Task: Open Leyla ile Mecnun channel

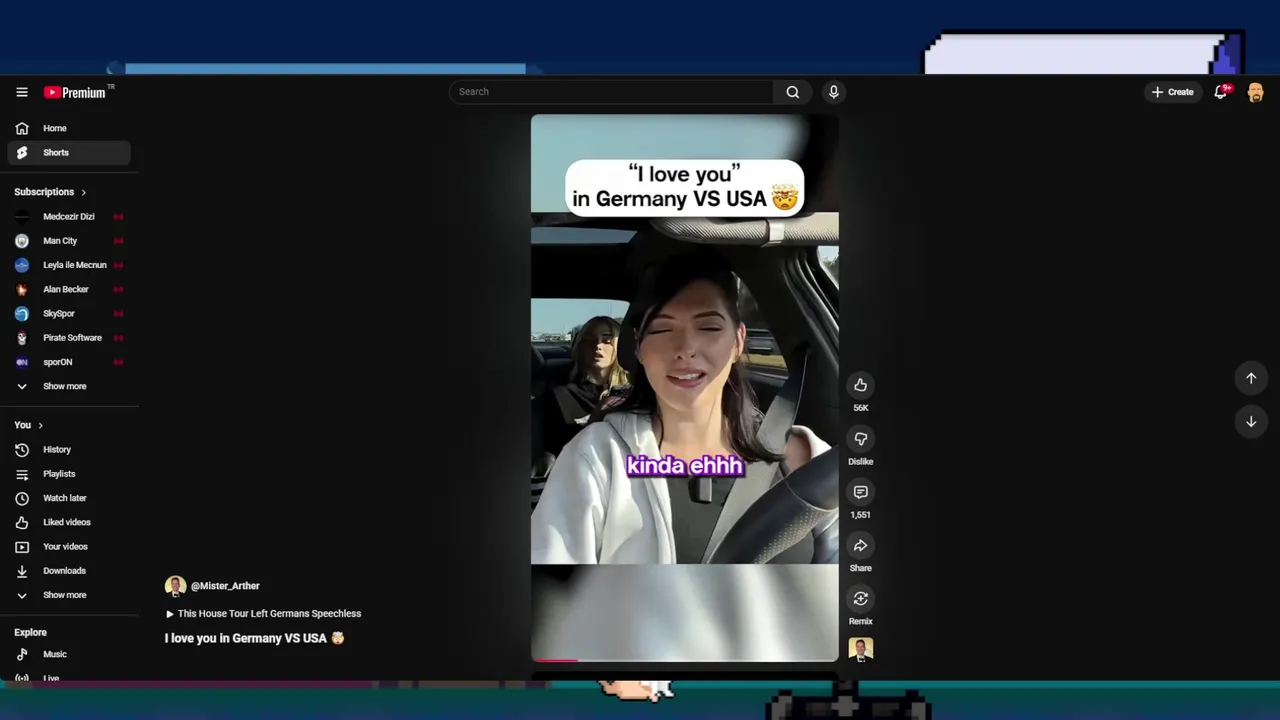Action: (x=69, y=265)
